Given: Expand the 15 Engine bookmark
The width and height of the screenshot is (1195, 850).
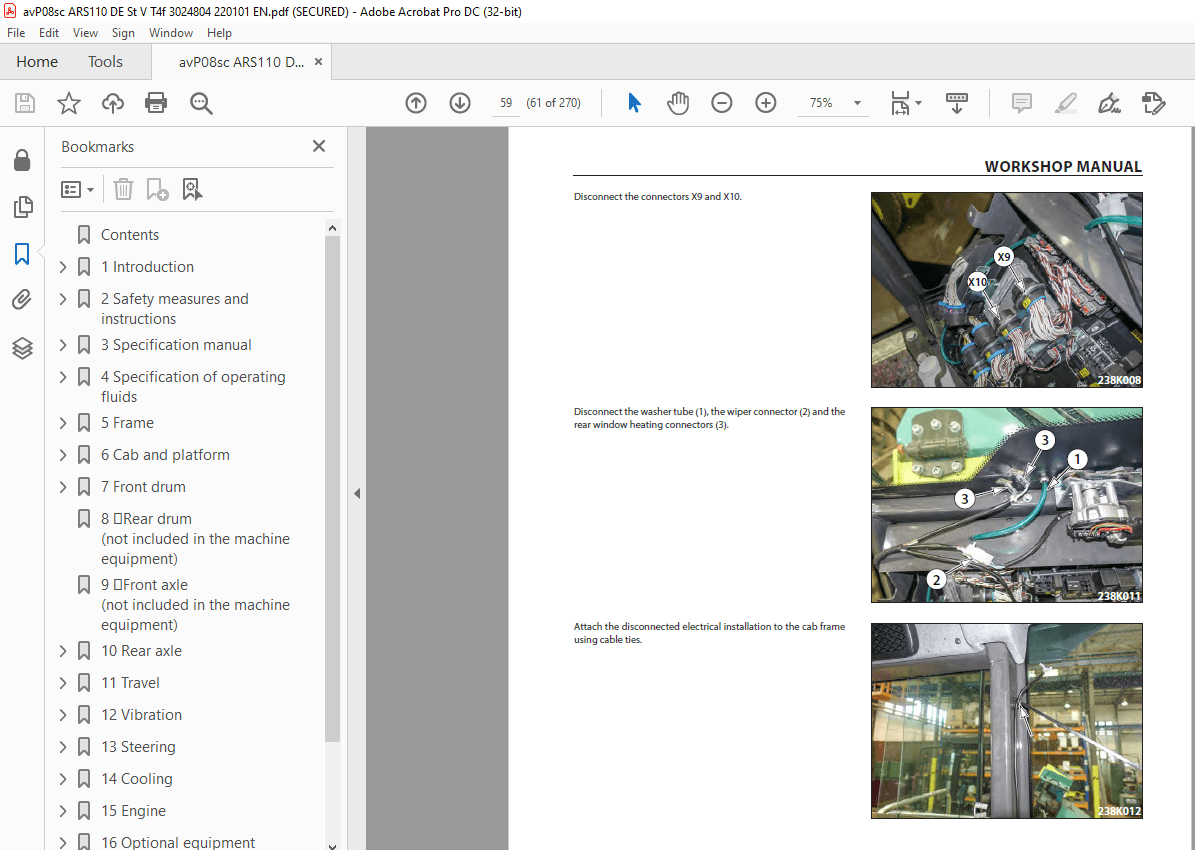Looking at the screenshot, I should point(62,810).
